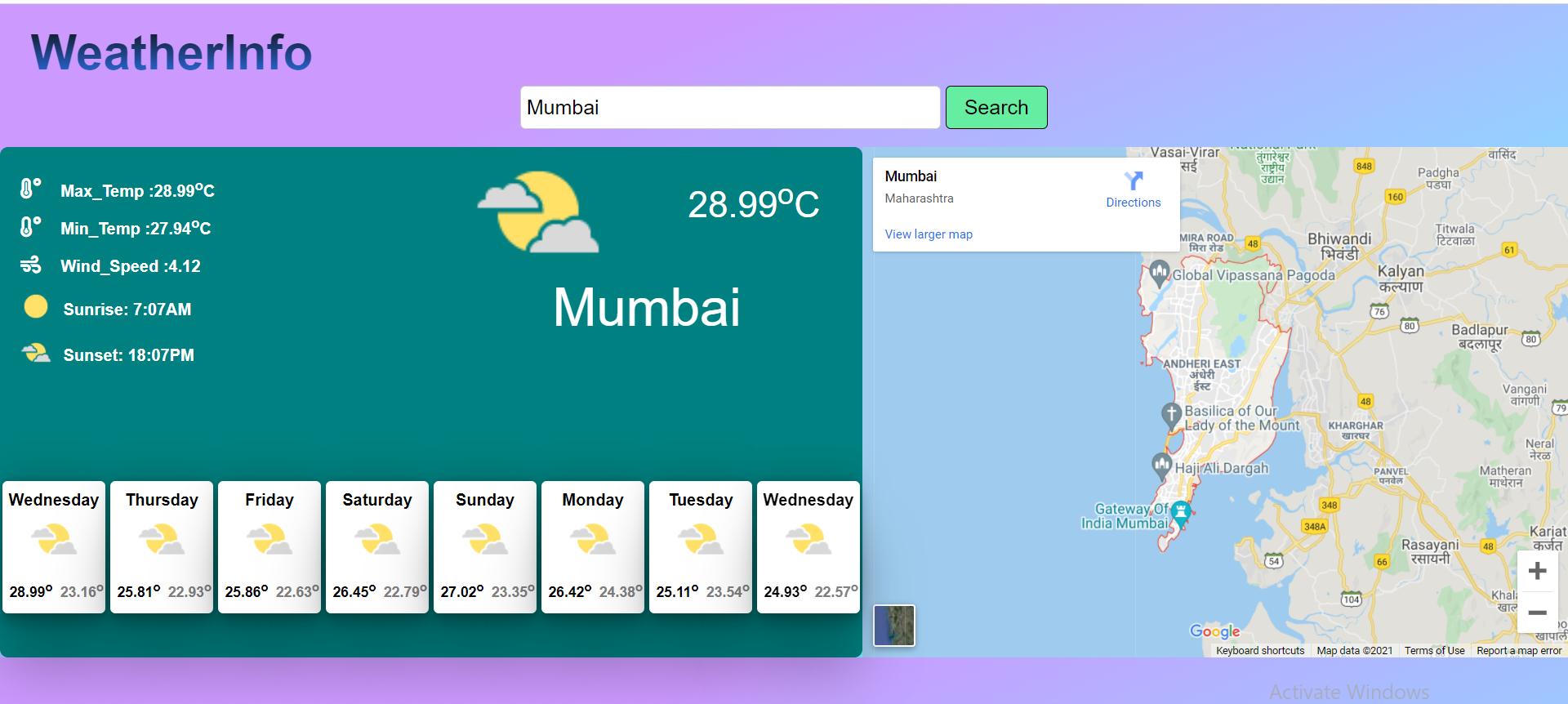Screen dimensions: 1568x704
Task: Click the Directions link text
Action: point(1134,203)
